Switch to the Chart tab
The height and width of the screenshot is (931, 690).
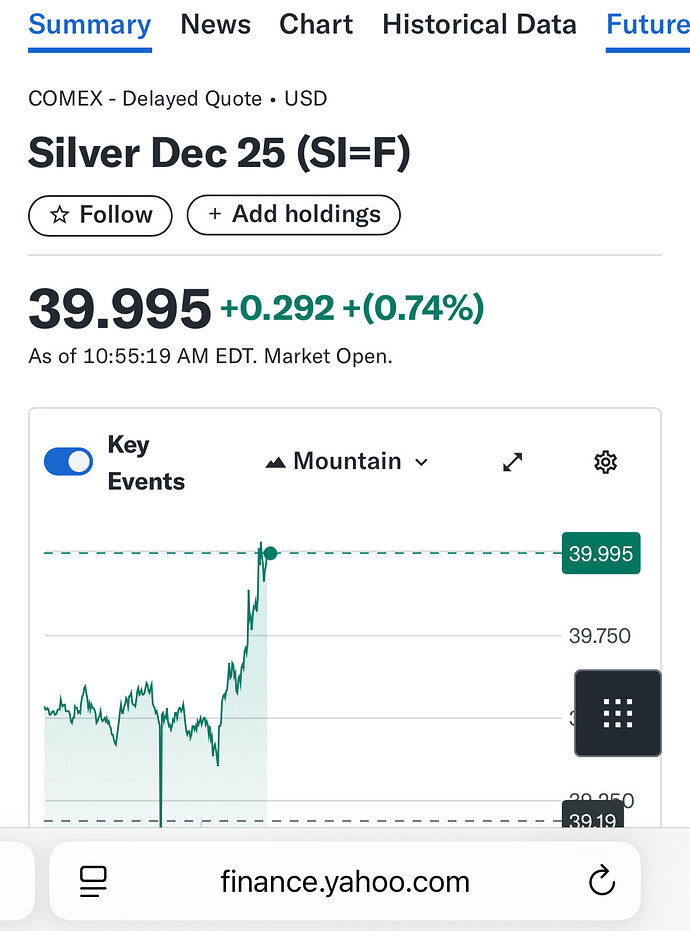pos(316,24)
